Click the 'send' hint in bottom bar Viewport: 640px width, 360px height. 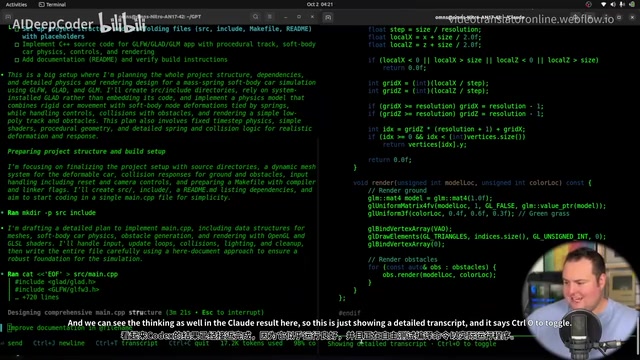click(x=15, y=343)
